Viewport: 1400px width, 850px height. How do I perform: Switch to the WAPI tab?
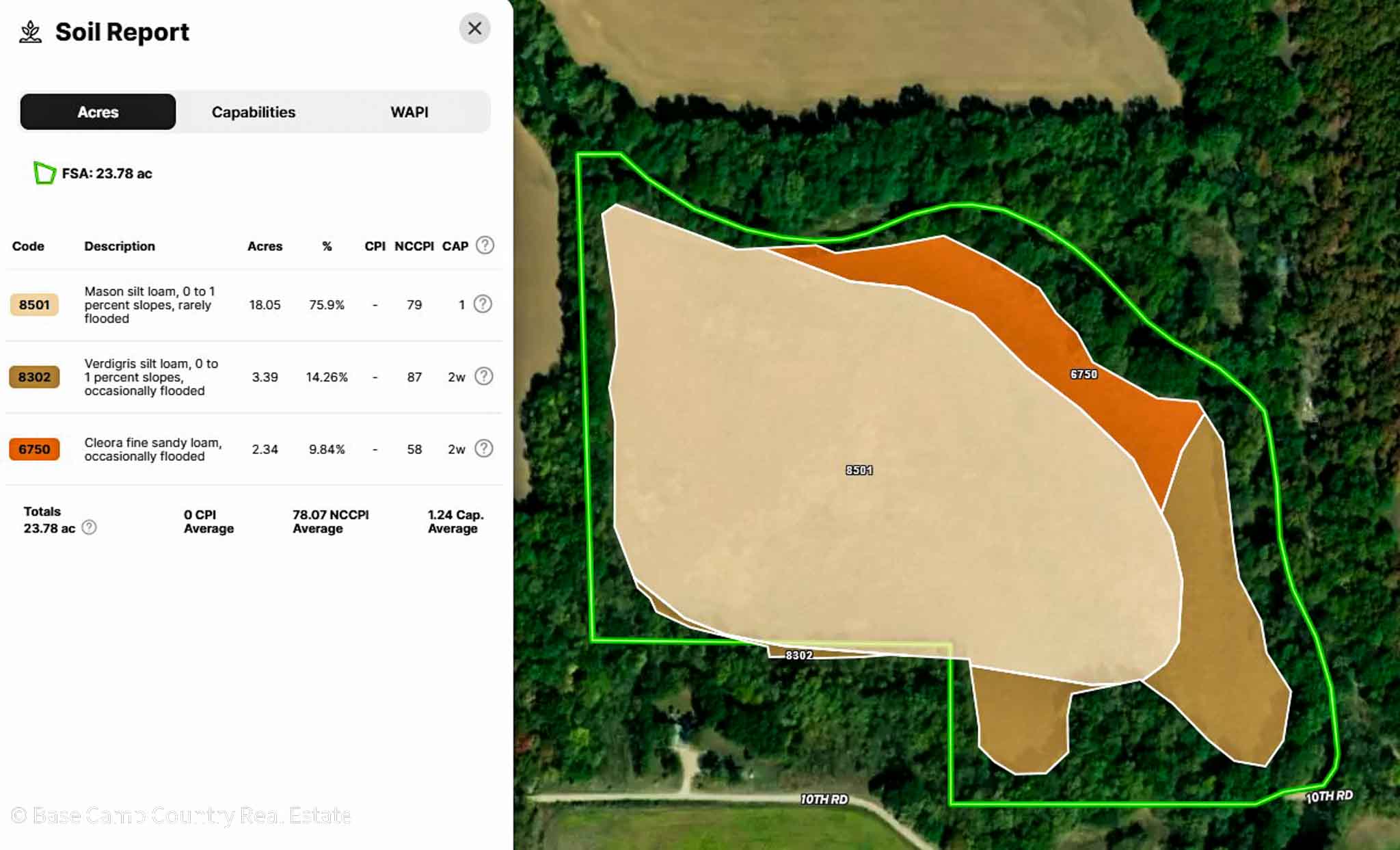click(x=409, y=112)
